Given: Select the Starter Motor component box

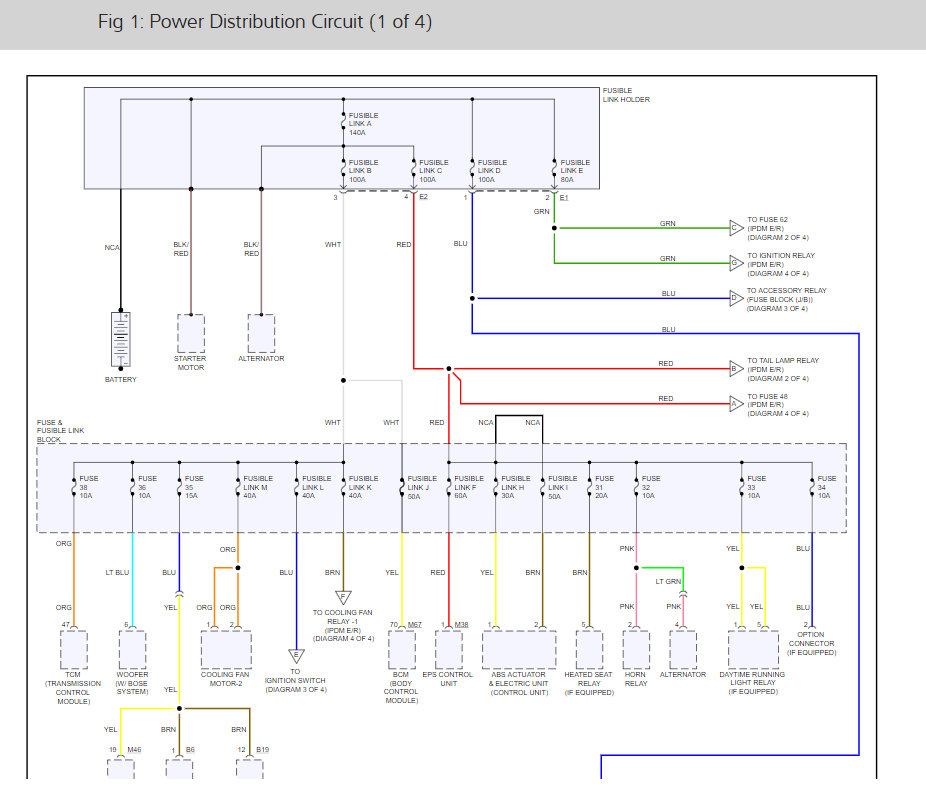Looking at the screenshot, I should [x=191, y=334].
